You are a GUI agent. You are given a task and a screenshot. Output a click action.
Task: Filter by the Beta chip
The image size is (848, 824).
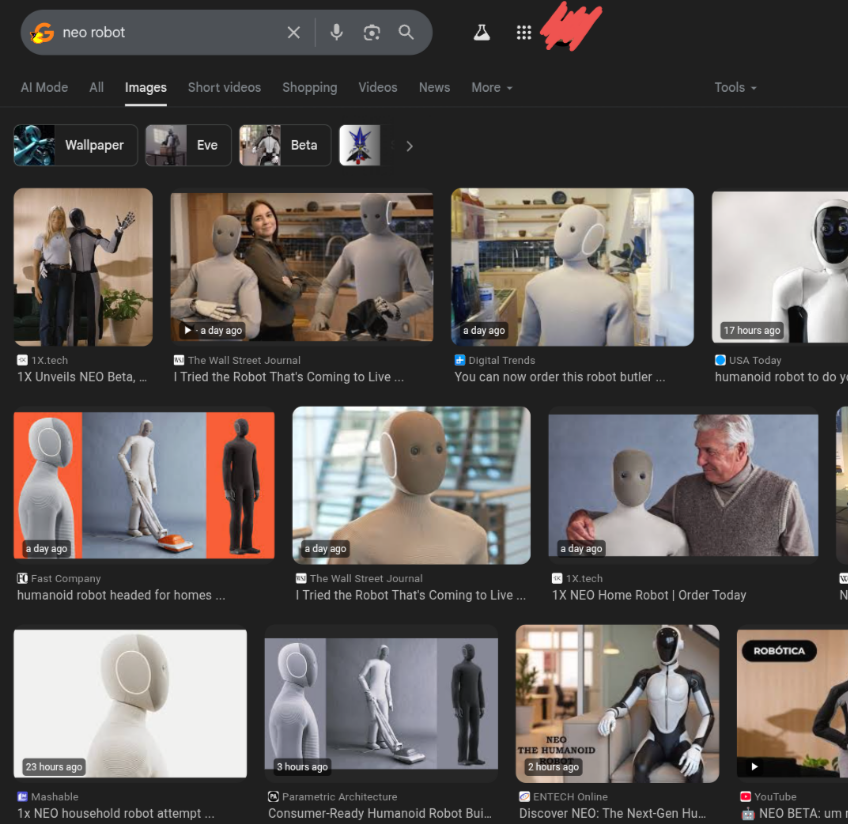coord(285,145)
